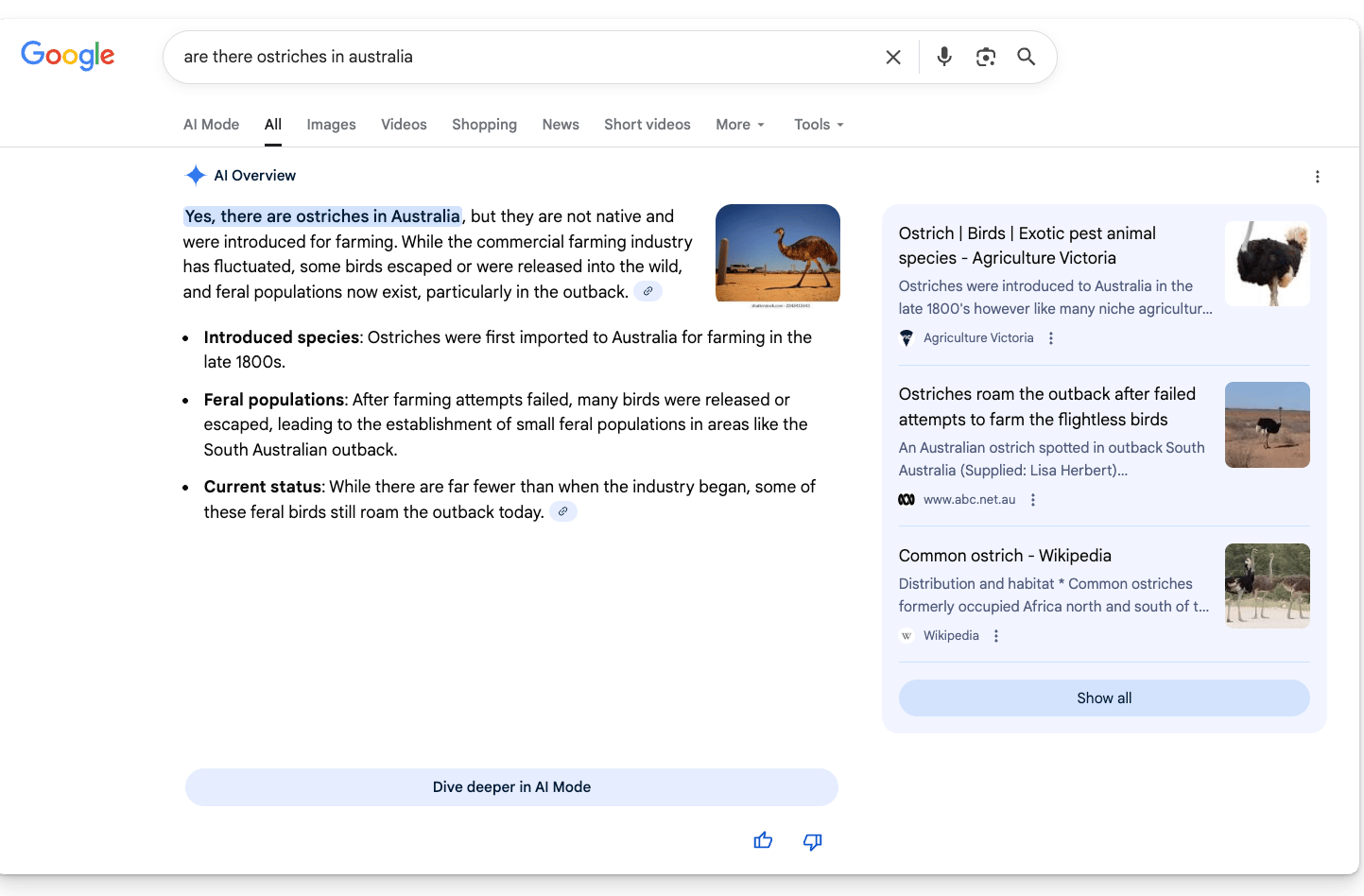Submit search with the magnifying glass icon

[x=1027, y=57]
